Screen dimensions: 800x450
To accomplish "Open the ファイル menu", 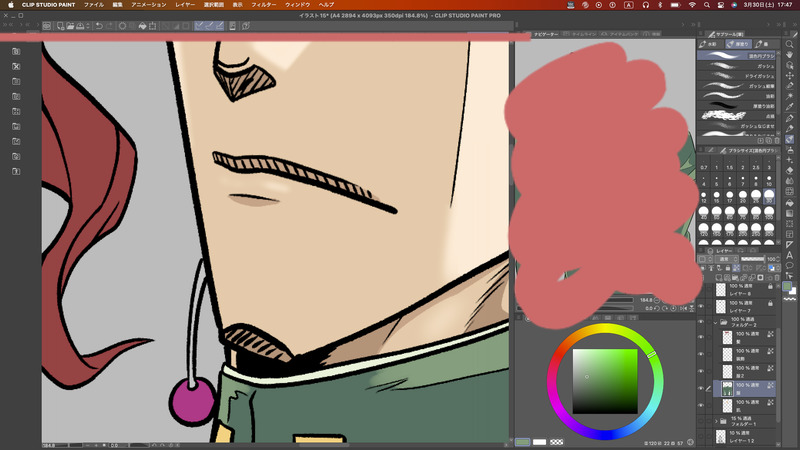I will tap(94, 5).
